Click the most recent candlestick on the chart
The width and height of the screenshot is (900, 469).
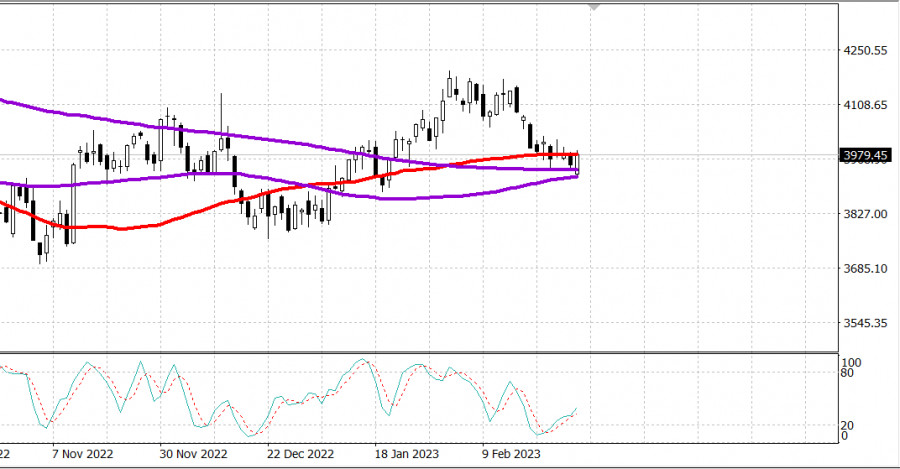577,164
